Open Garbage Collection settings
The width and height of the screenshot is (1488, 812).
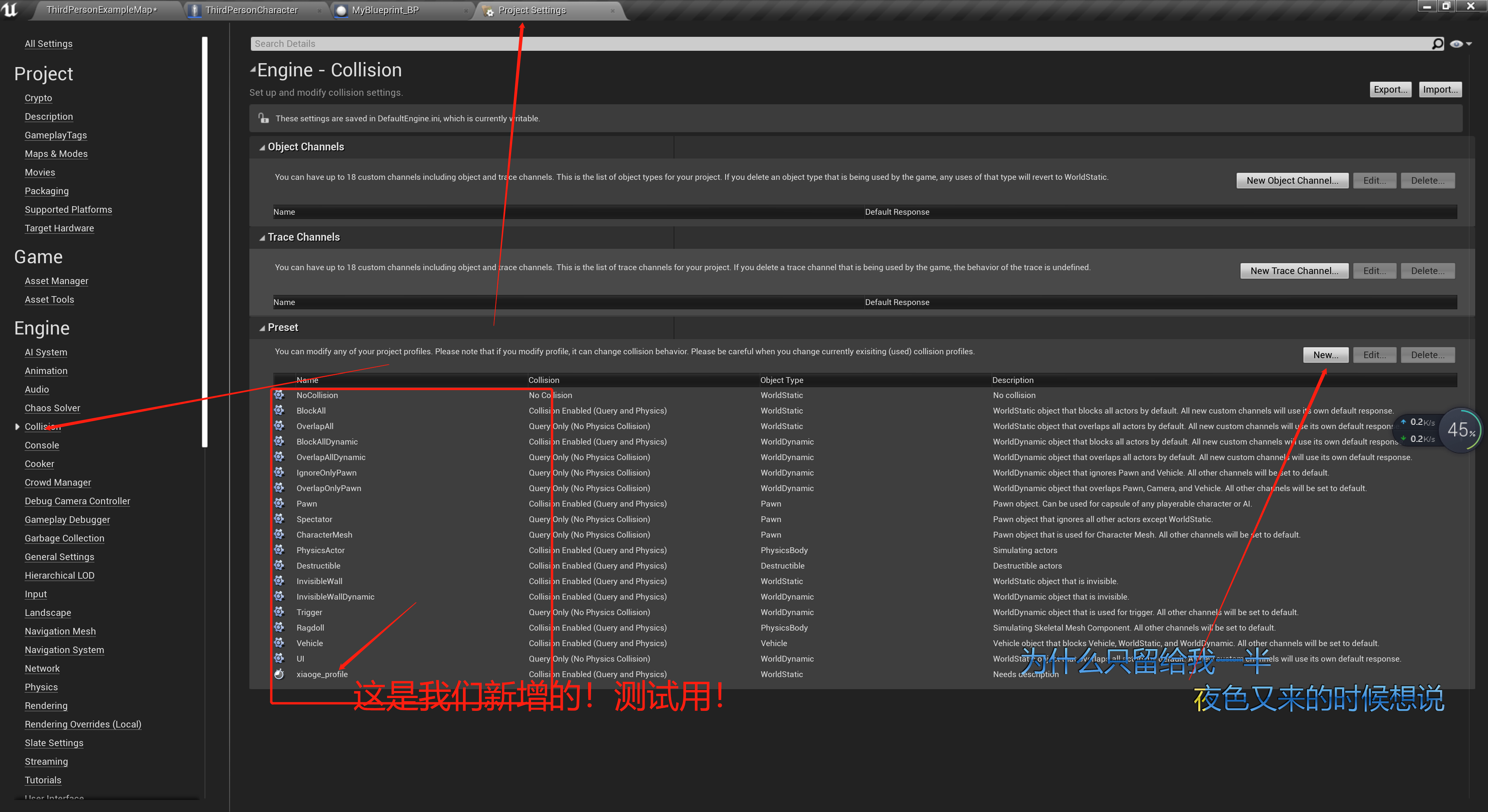coord(65,538)
